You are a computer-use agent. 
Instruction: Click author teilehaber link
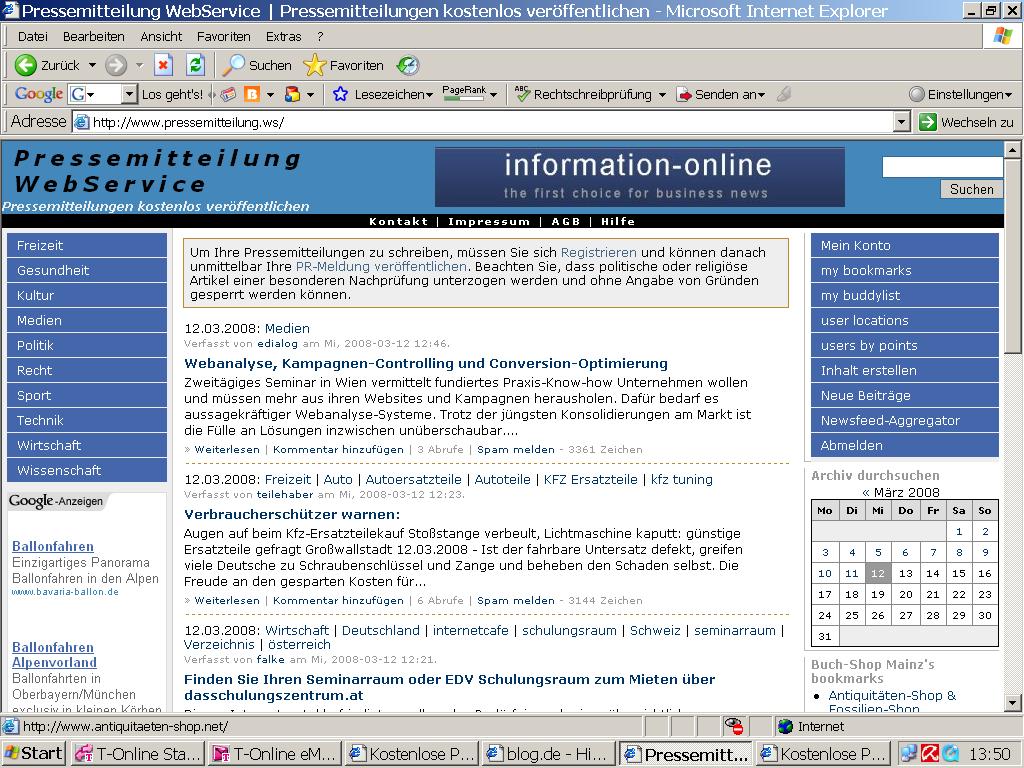click(x=285, y=494)
